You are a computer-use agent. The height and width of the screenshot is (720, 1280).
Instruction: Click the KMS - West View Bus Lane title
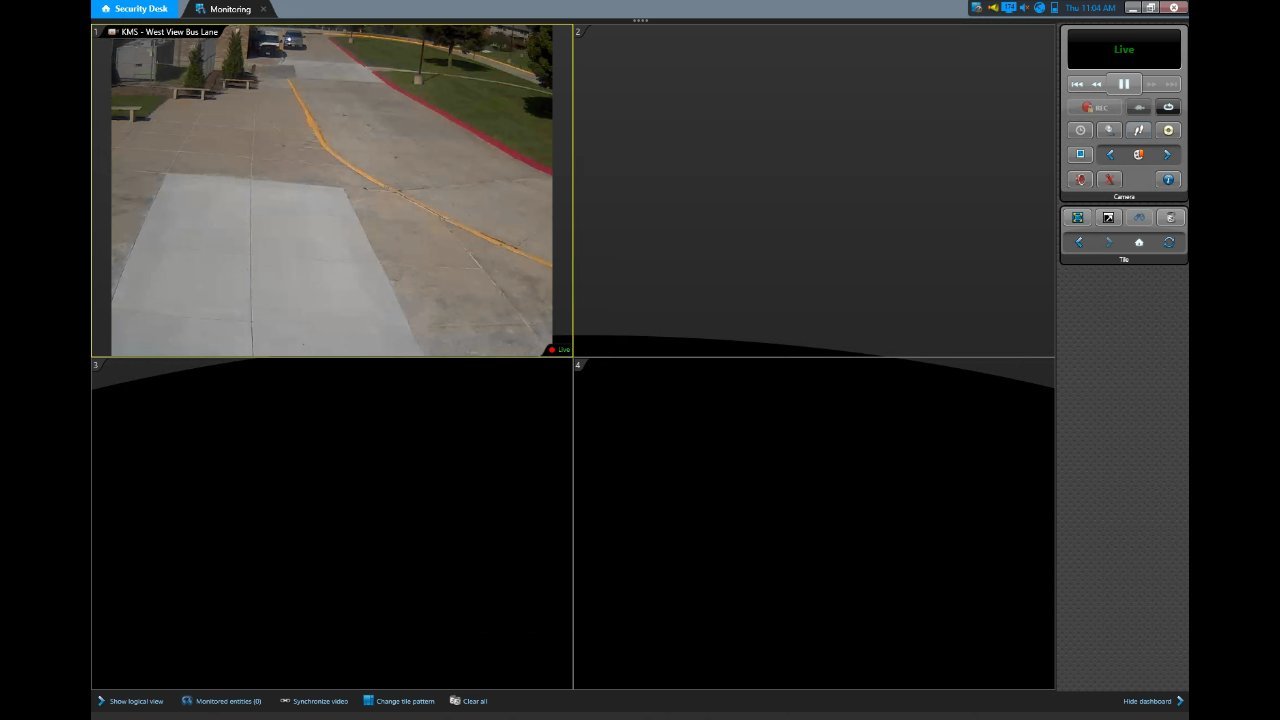[x=170, y=32]
